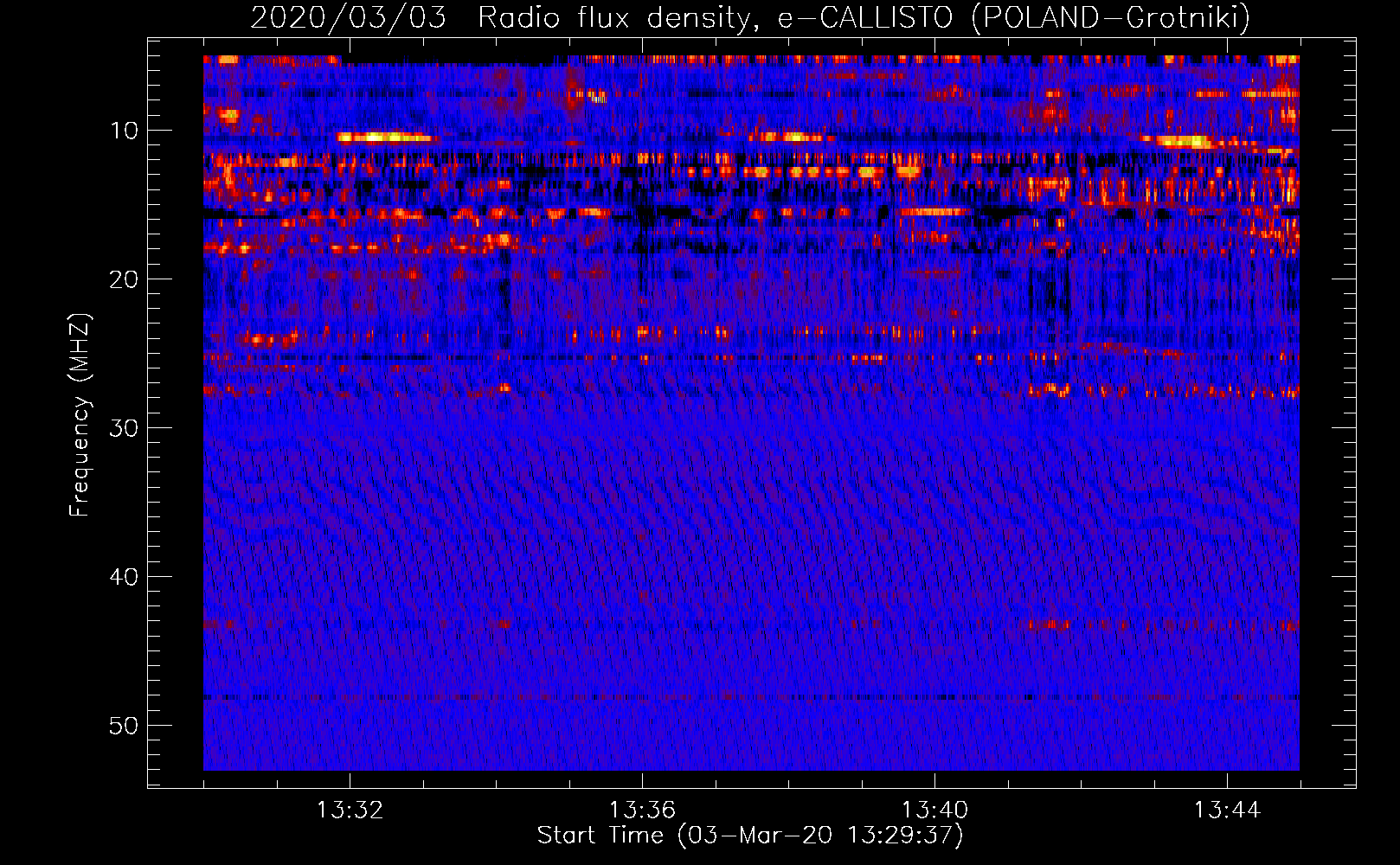Click the 13:32 time tick label
The width and height of the screenshot is (1400, 865).
point(350,811)
